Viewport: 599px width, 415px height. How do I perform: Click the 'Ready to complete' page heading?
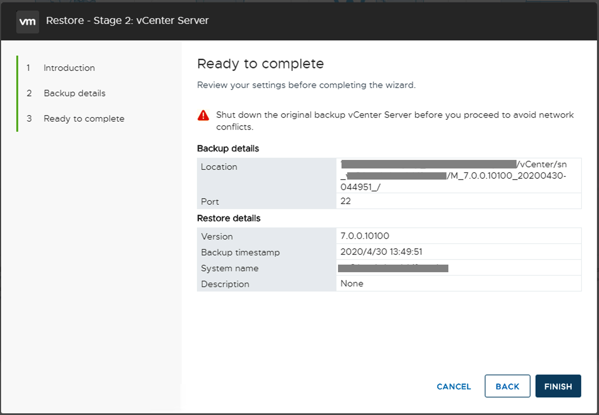260,63
